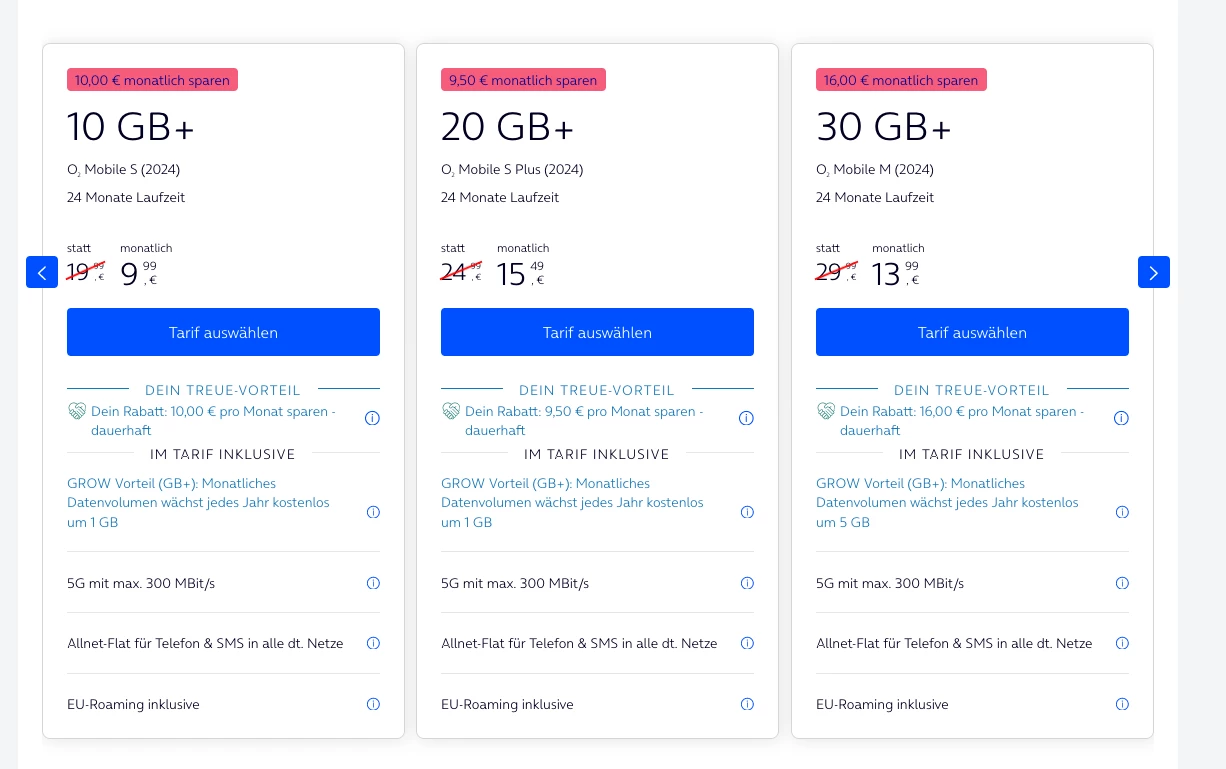The width and height of the screenshot is (1226, 769).
Task: Select the 10 GB+ tariff
Action: pyautogui.click(x=223, y=332)
